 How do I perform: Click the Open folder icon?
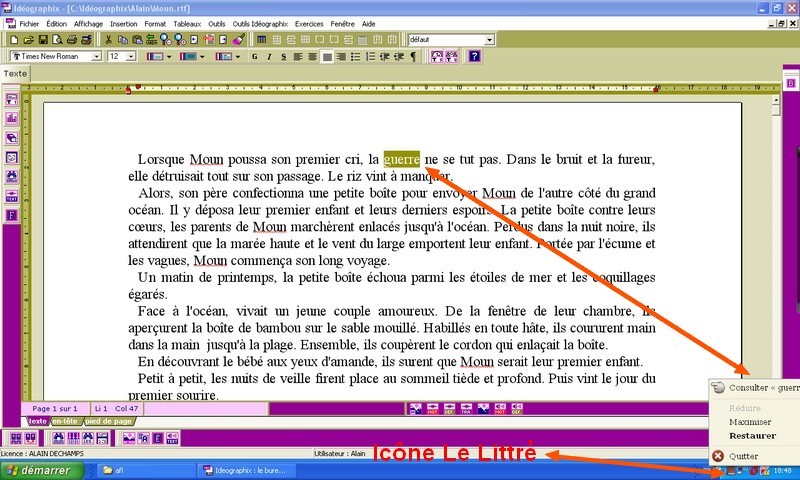tap(27, 39)
